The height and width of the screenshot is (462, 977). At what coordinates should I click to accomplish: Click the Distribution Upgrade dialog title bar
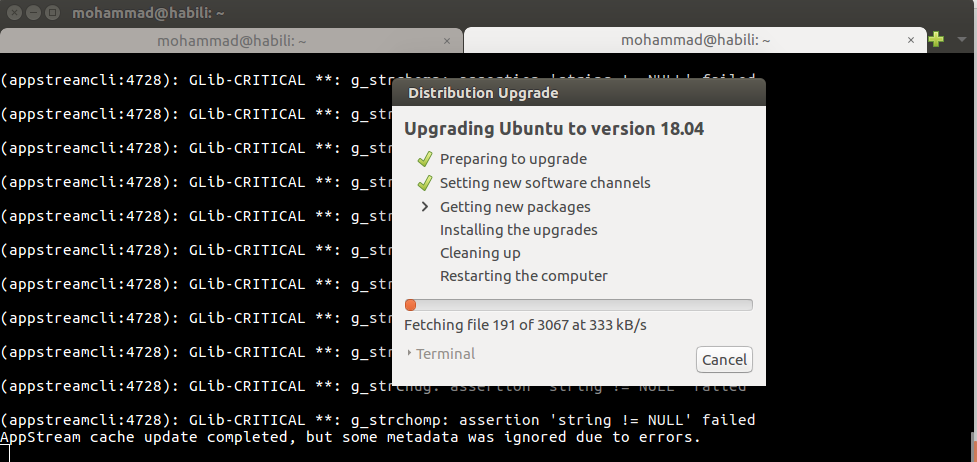578,93
